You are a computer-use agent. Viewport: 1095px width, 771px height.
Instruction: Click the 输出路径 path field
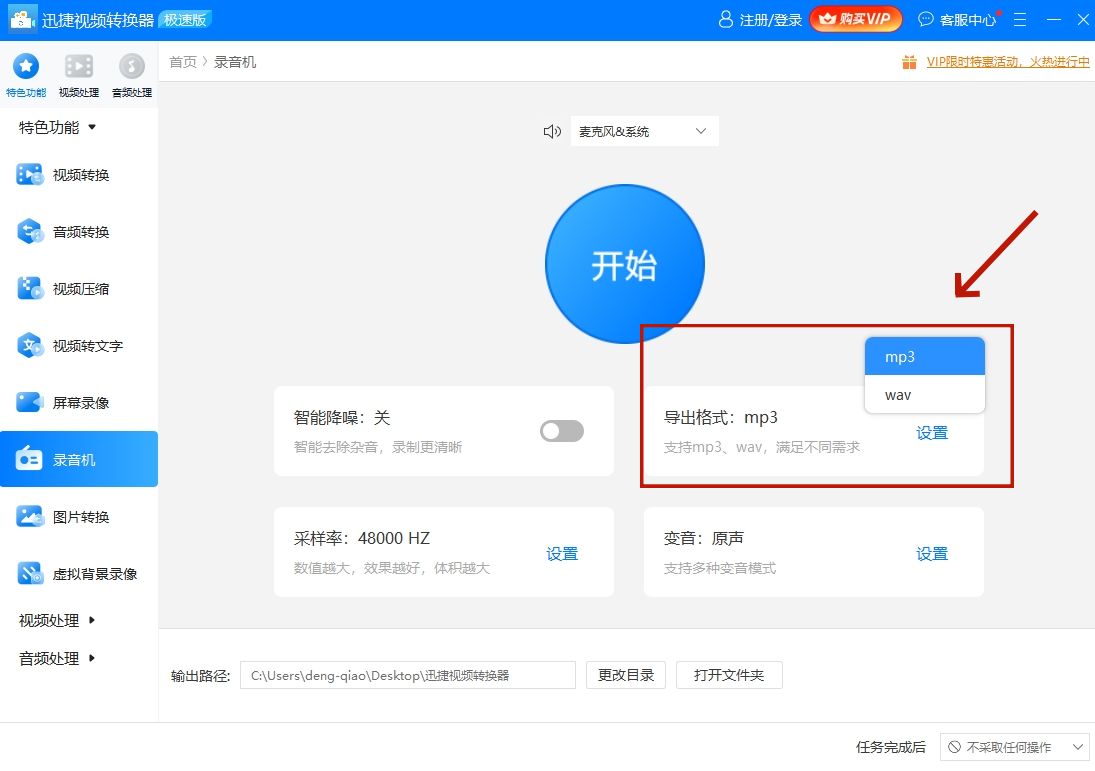click(x=408, y=675)
